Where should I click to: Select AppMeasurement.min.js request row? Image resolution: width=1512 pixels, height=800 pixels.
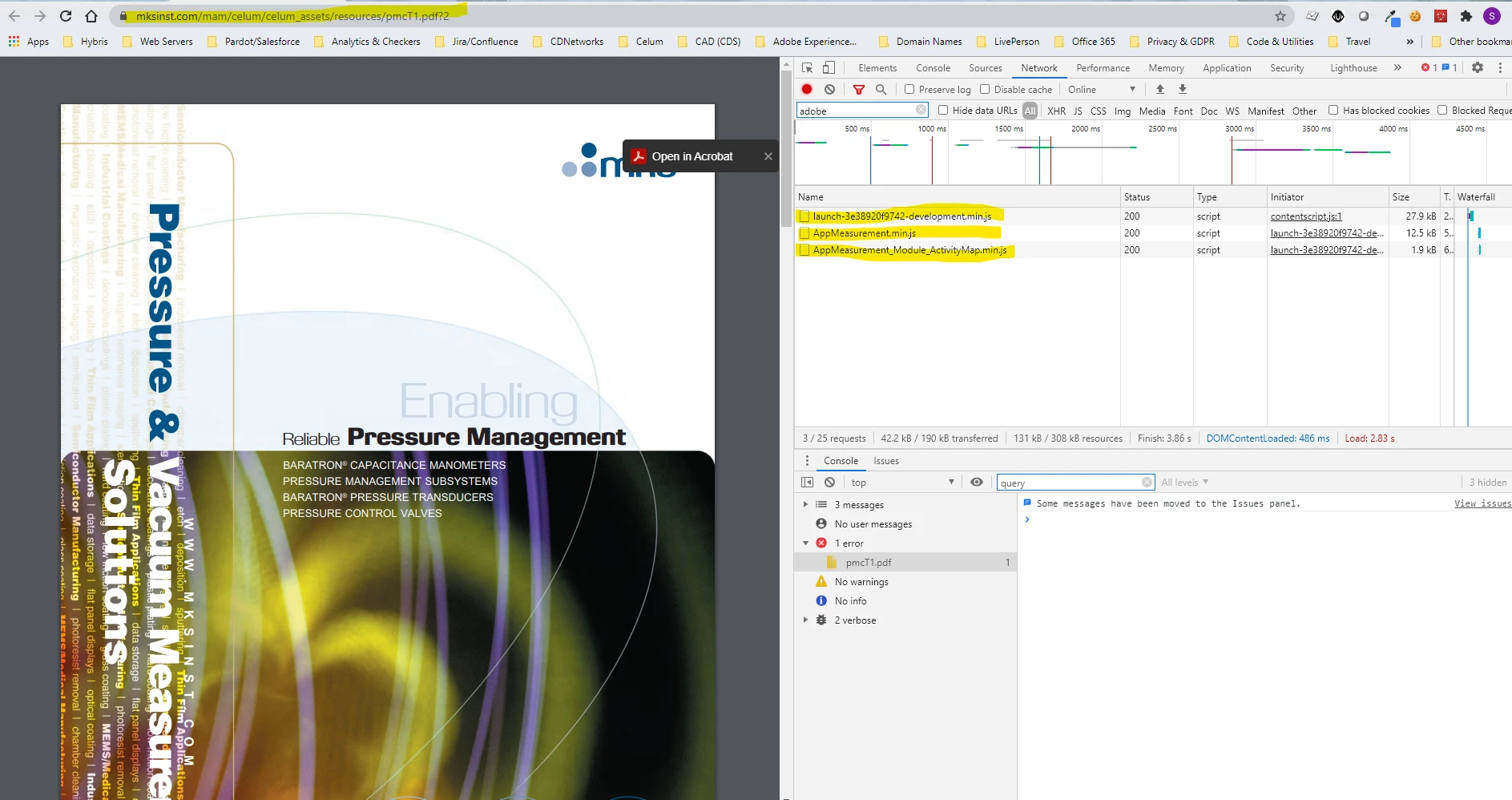1152,233
